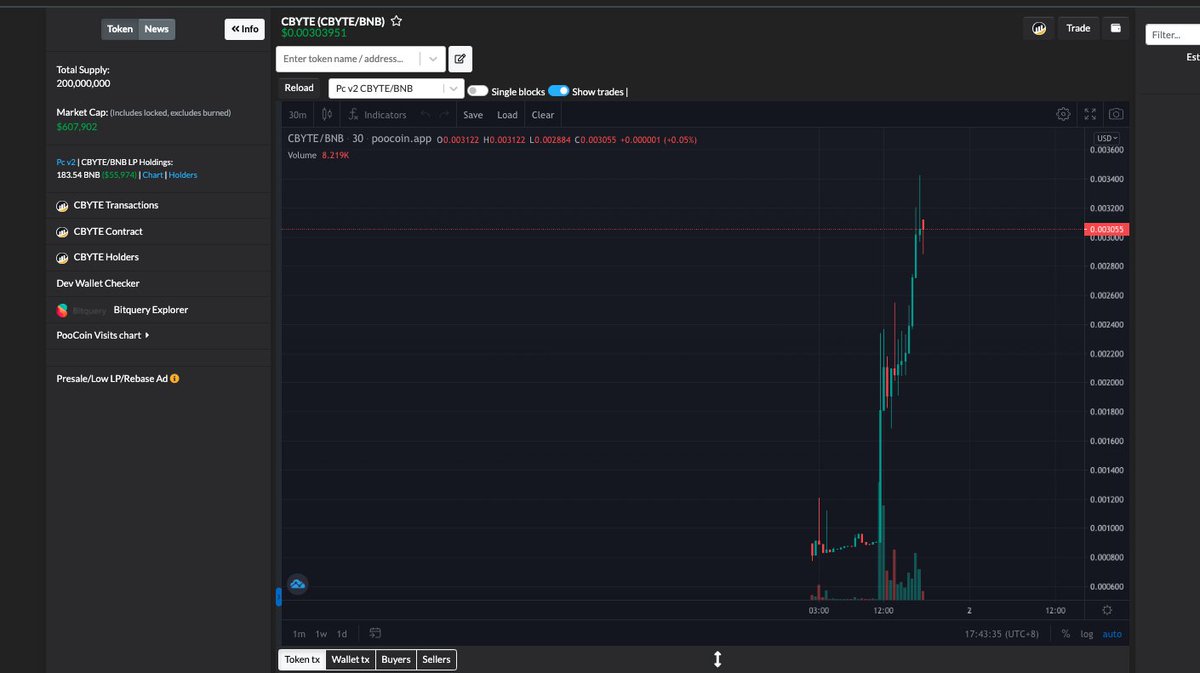Set chart range to 1m
This screenshot has height=673, width=1200.
pos(299,634)
